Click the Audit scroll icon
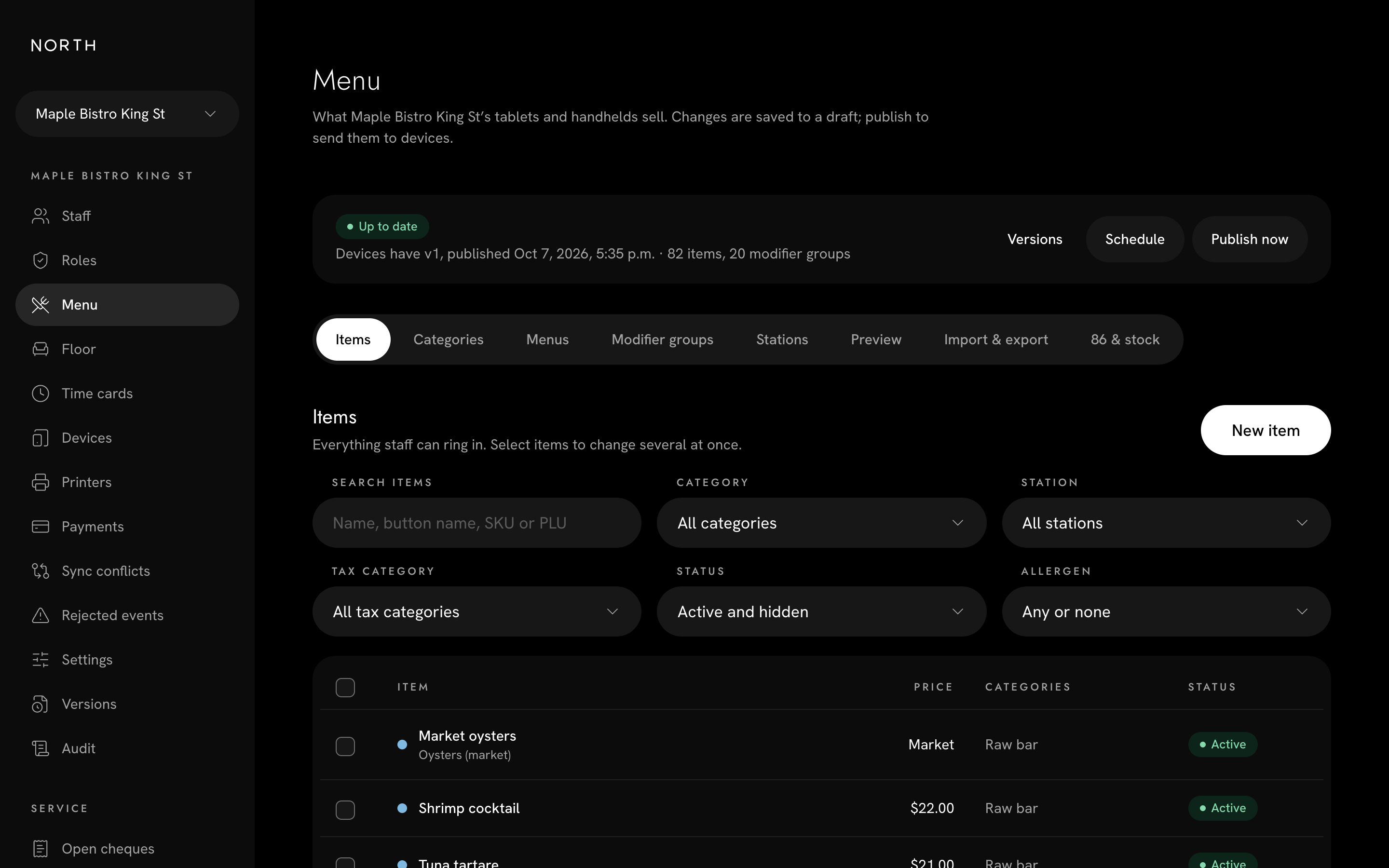This screenshot has height=868, width=1389. [40, 748]
